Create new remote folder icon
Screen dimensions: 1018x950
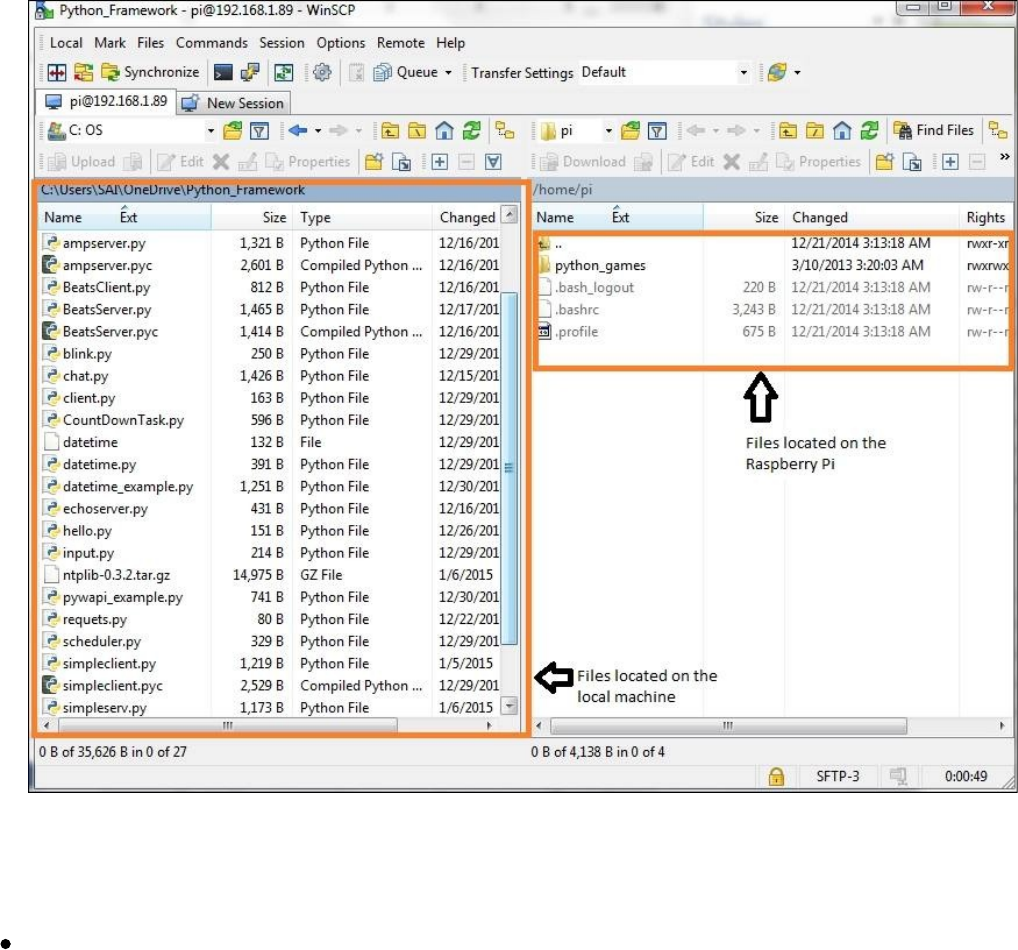point(885,162)
